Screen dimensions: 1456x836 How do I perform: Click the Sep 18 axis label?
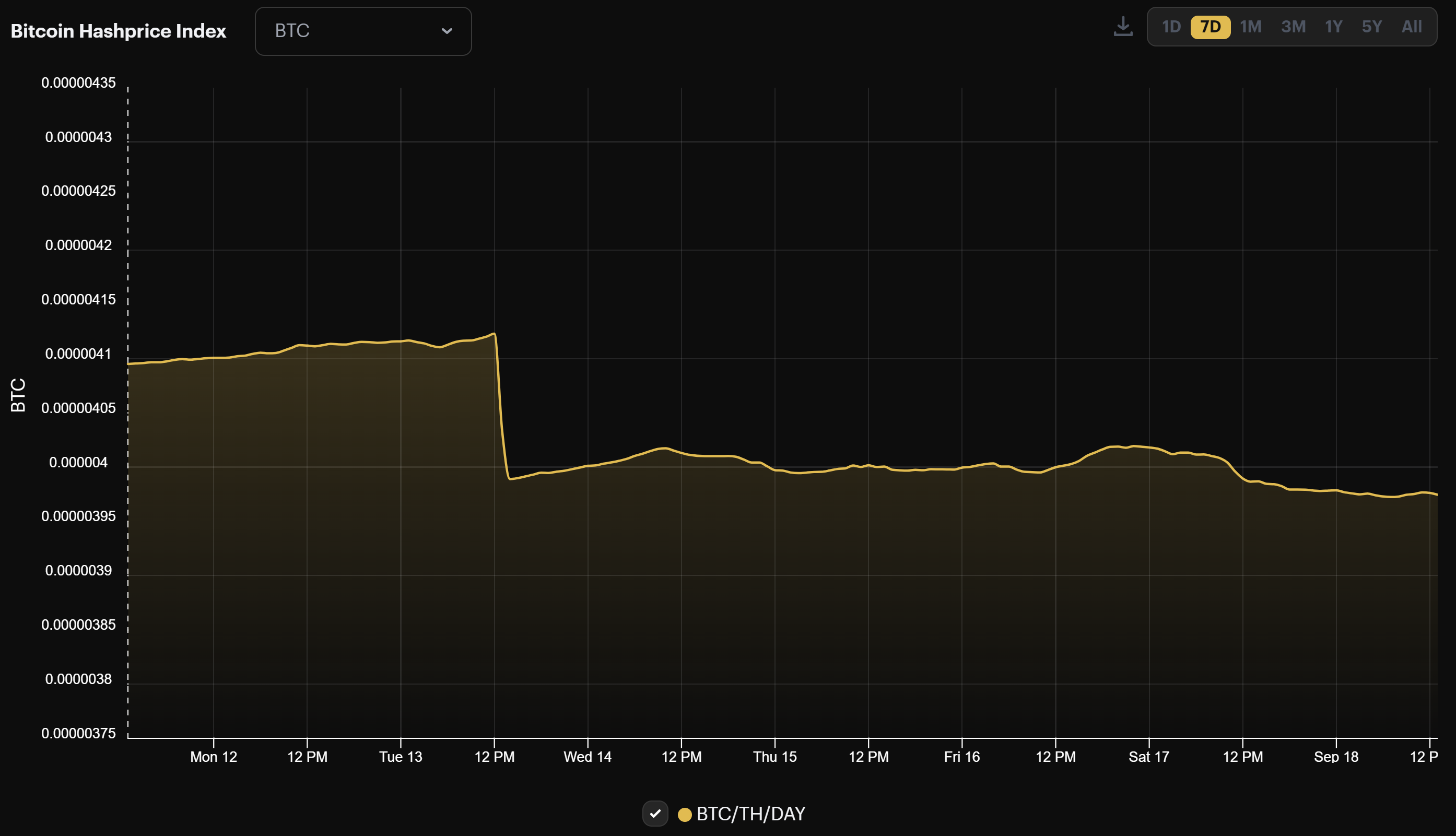[x=1336, y=757]
